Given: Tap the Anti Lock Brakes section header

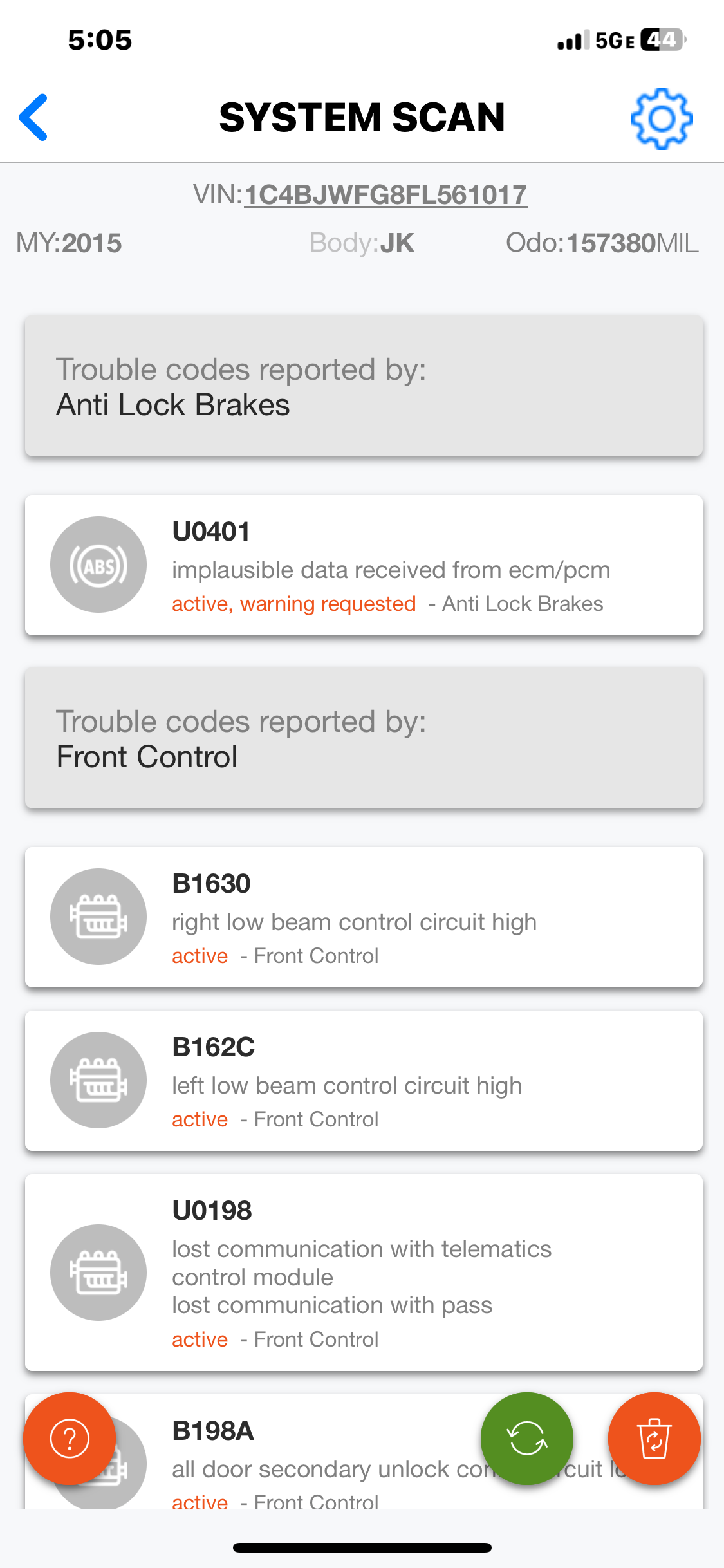Looking at the screenshot, I should (364, 386).
